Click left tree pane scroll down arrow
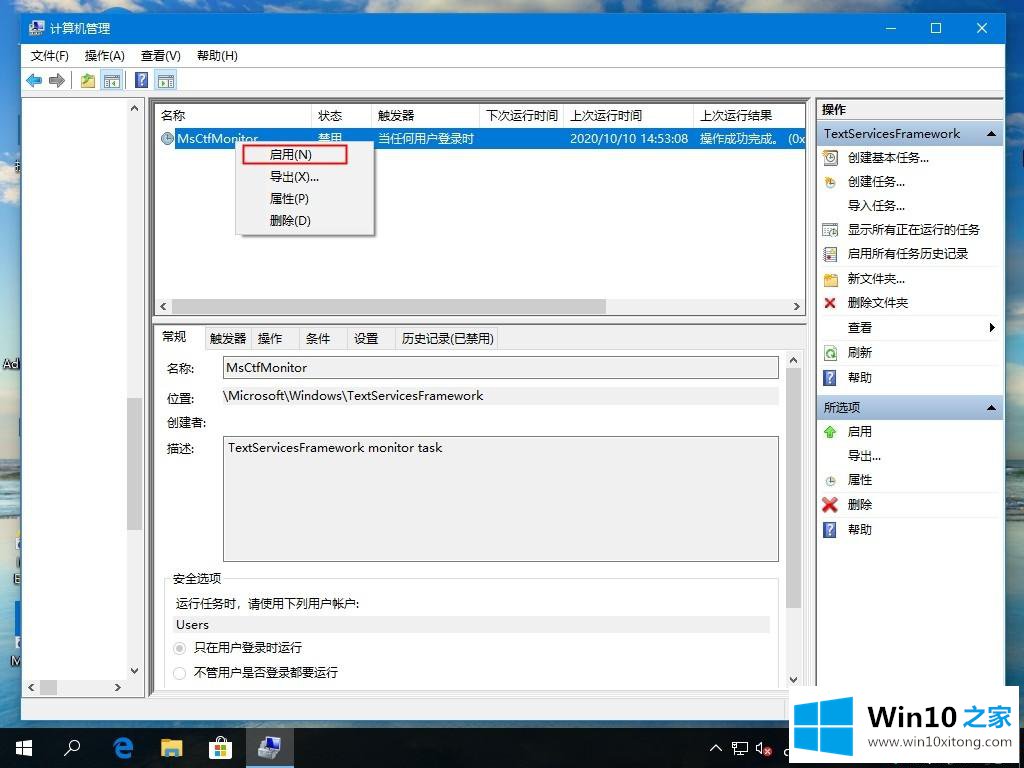This screenshot has height=768, width=1024. coord(135,670)
